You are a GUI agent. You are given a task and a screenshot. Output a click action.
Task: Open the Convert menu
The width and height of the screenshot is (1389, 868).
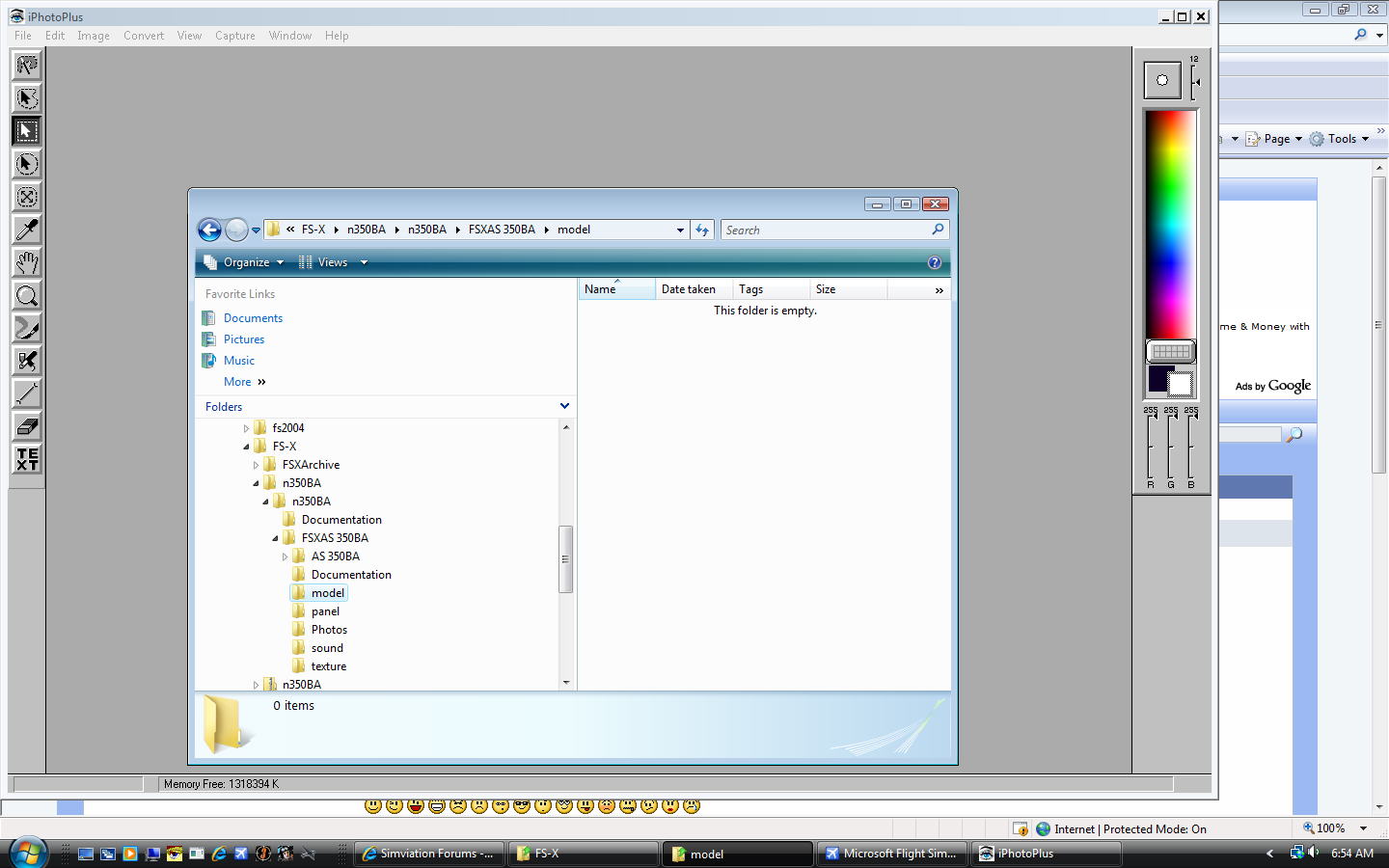(144, 36)
